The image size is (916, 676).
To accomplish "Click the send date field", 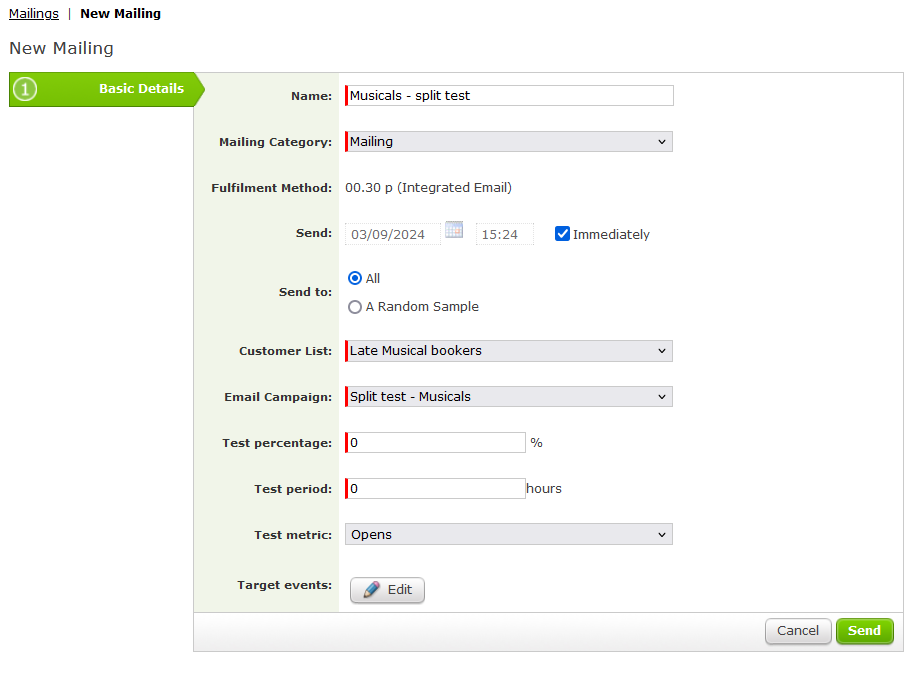I will tap(393, 234).
